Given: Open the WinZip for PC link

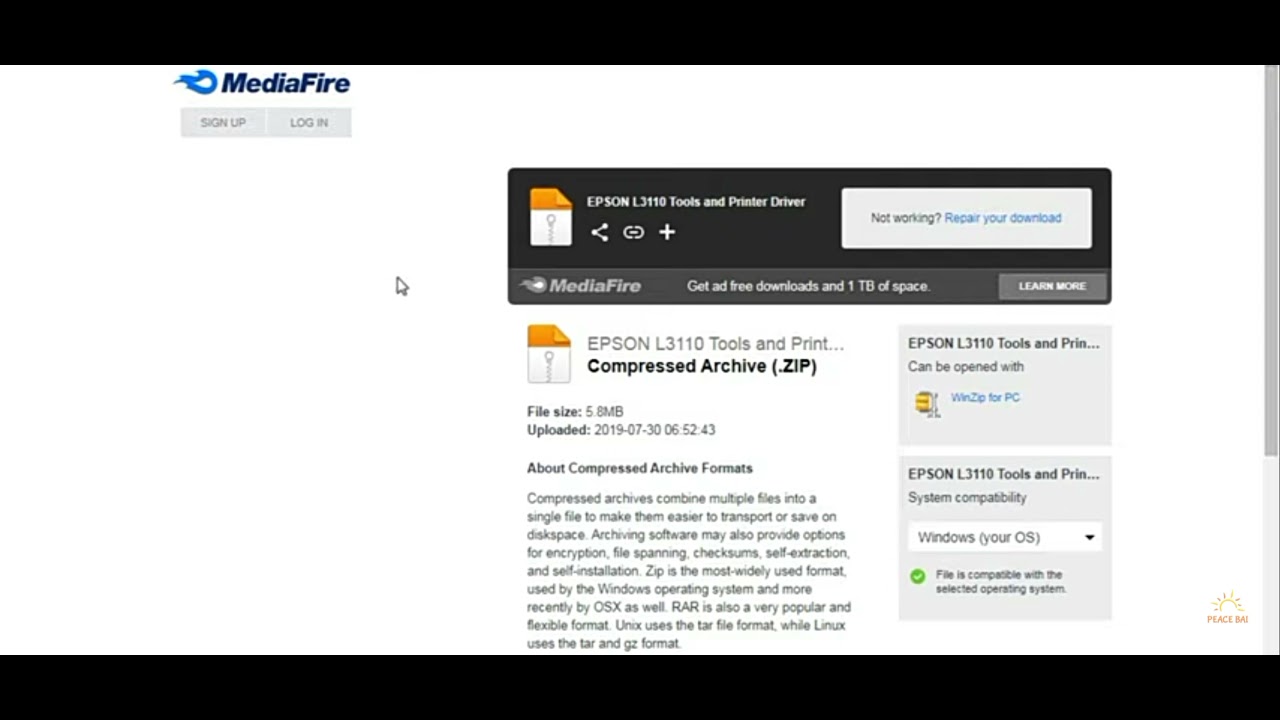Looking at the screenshot, I should [x=985, y=397].
